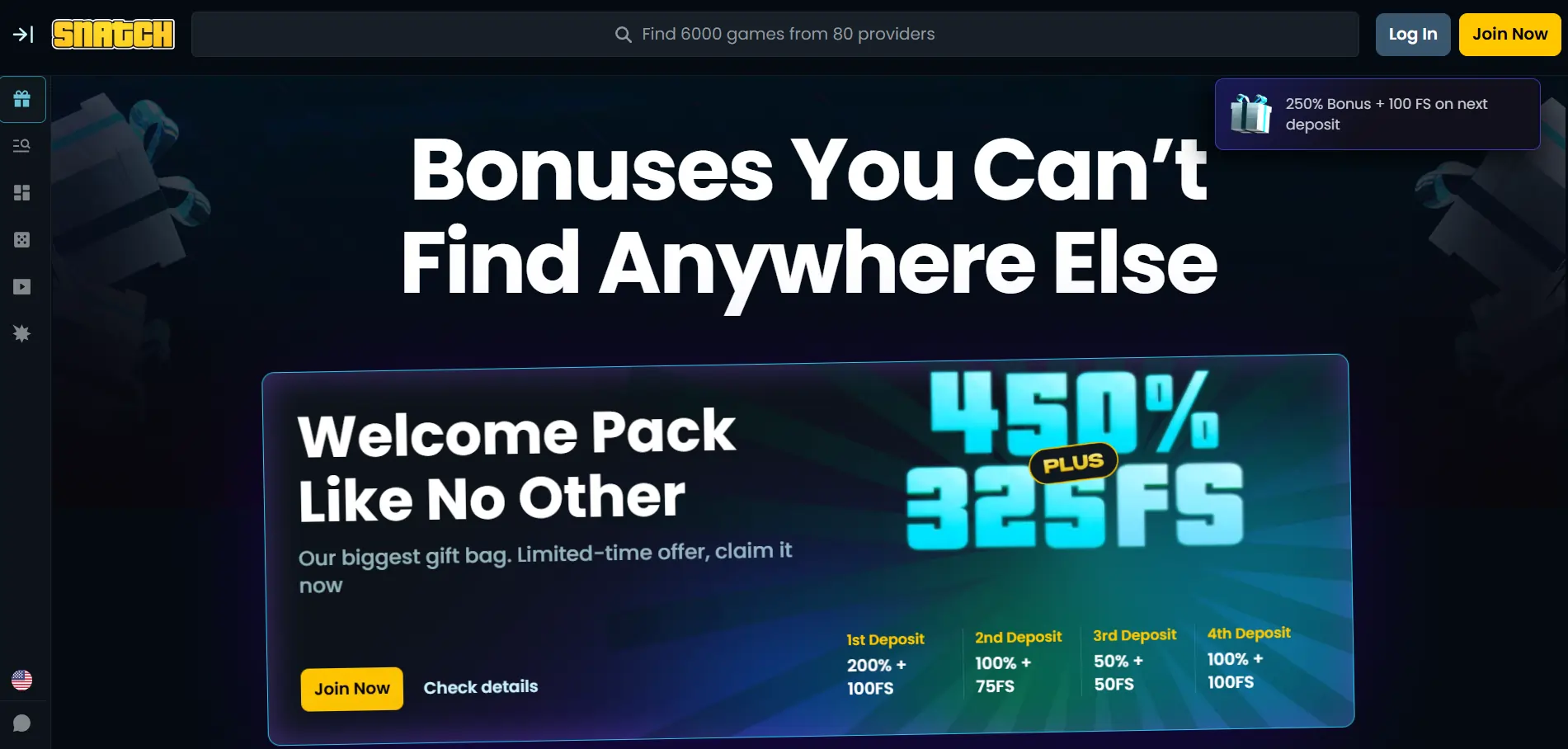Open the lobby grid sidebar icon
Image resolution: width=1568 pixels, height=749 pixels.
(22, 193)
